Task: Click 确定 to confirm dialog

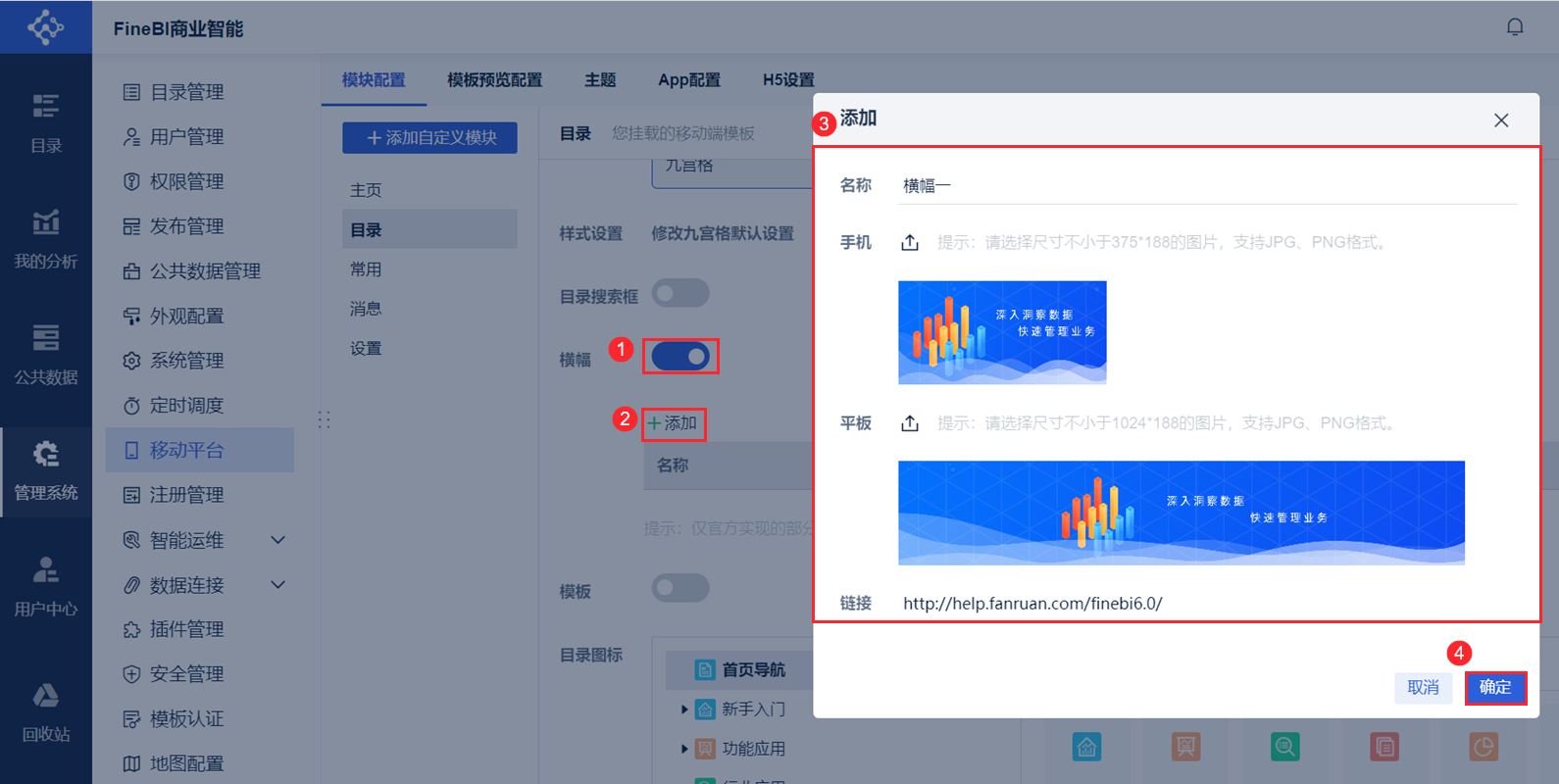Action: pyautogui.click(x=1495, y=688)
